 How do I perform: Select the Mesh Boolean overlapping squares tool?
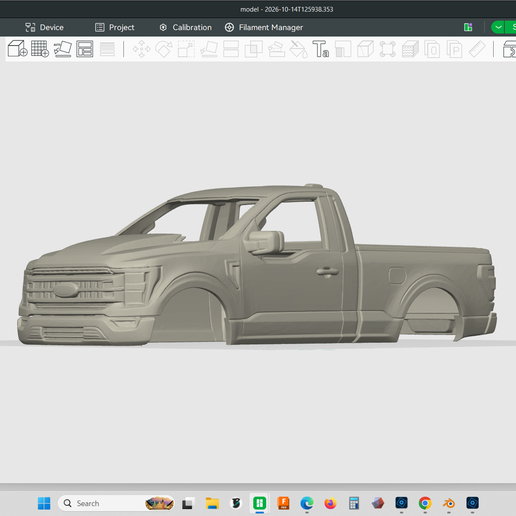[254, 49]
